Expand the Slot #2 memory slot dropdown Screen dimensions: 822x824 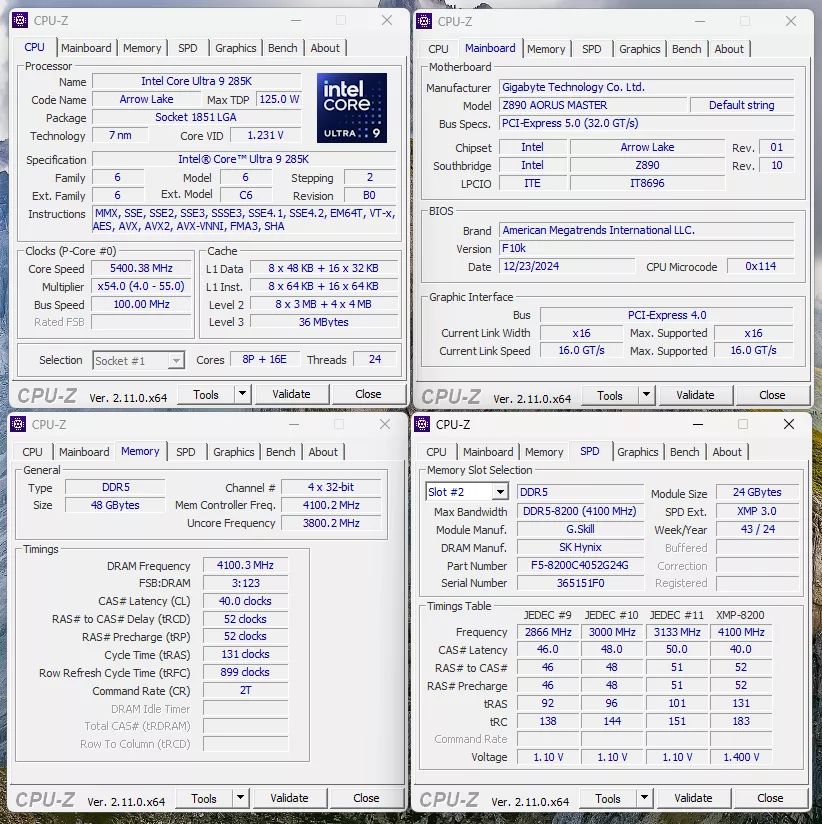tap(500, 492)
